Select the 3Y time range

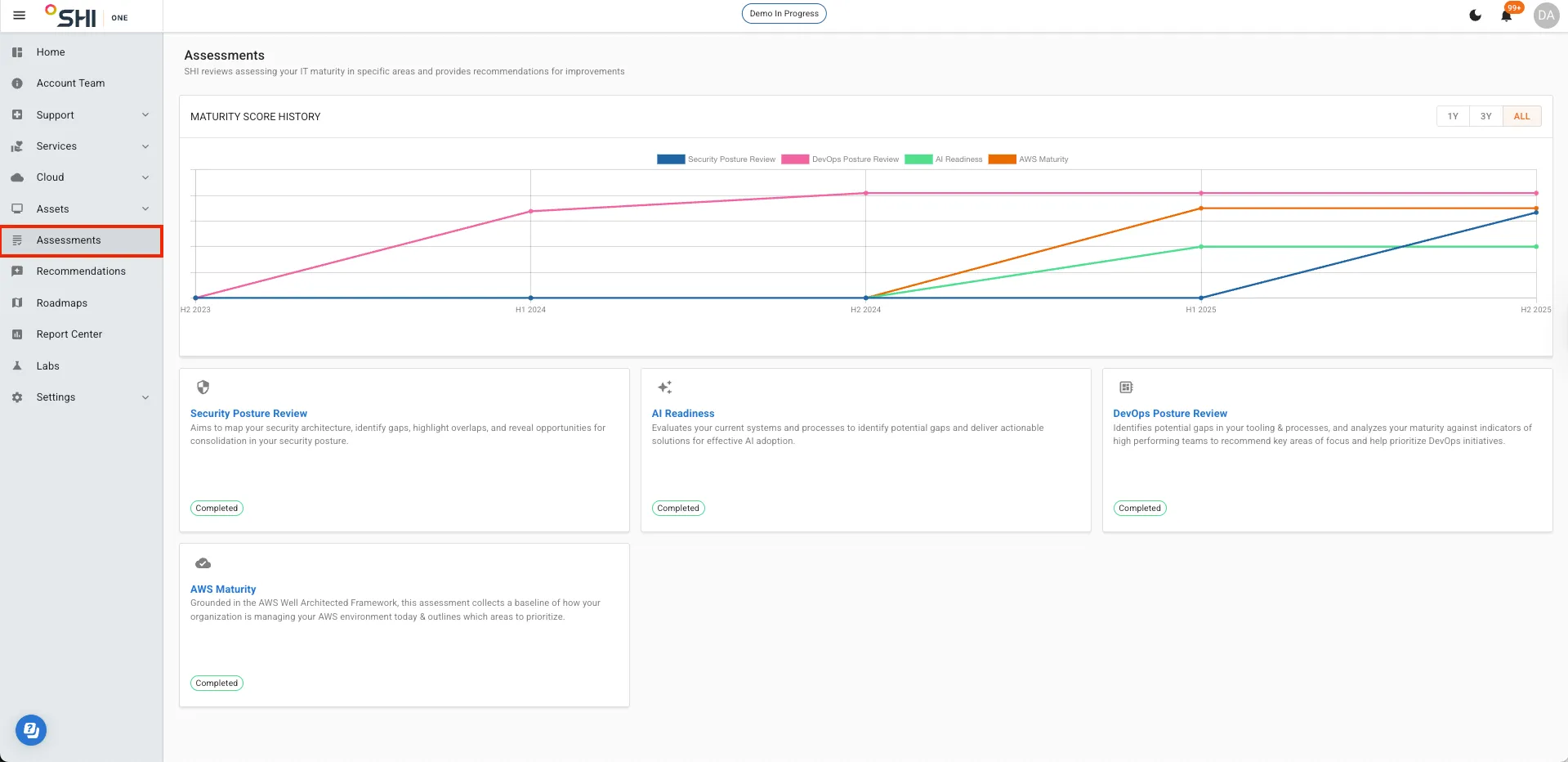tap(1485, 116)
